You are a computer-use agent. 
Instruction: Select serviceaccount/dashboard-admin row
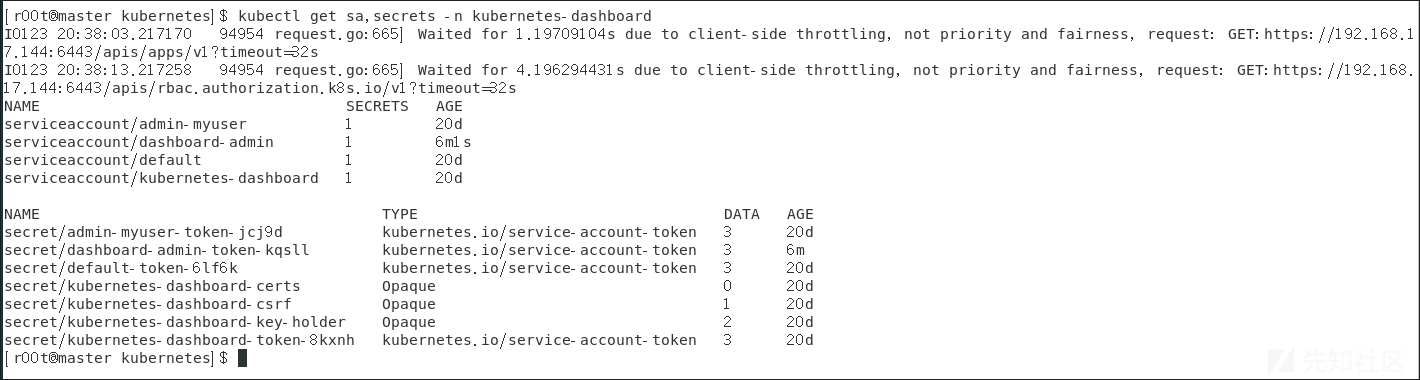pos(238,142)
